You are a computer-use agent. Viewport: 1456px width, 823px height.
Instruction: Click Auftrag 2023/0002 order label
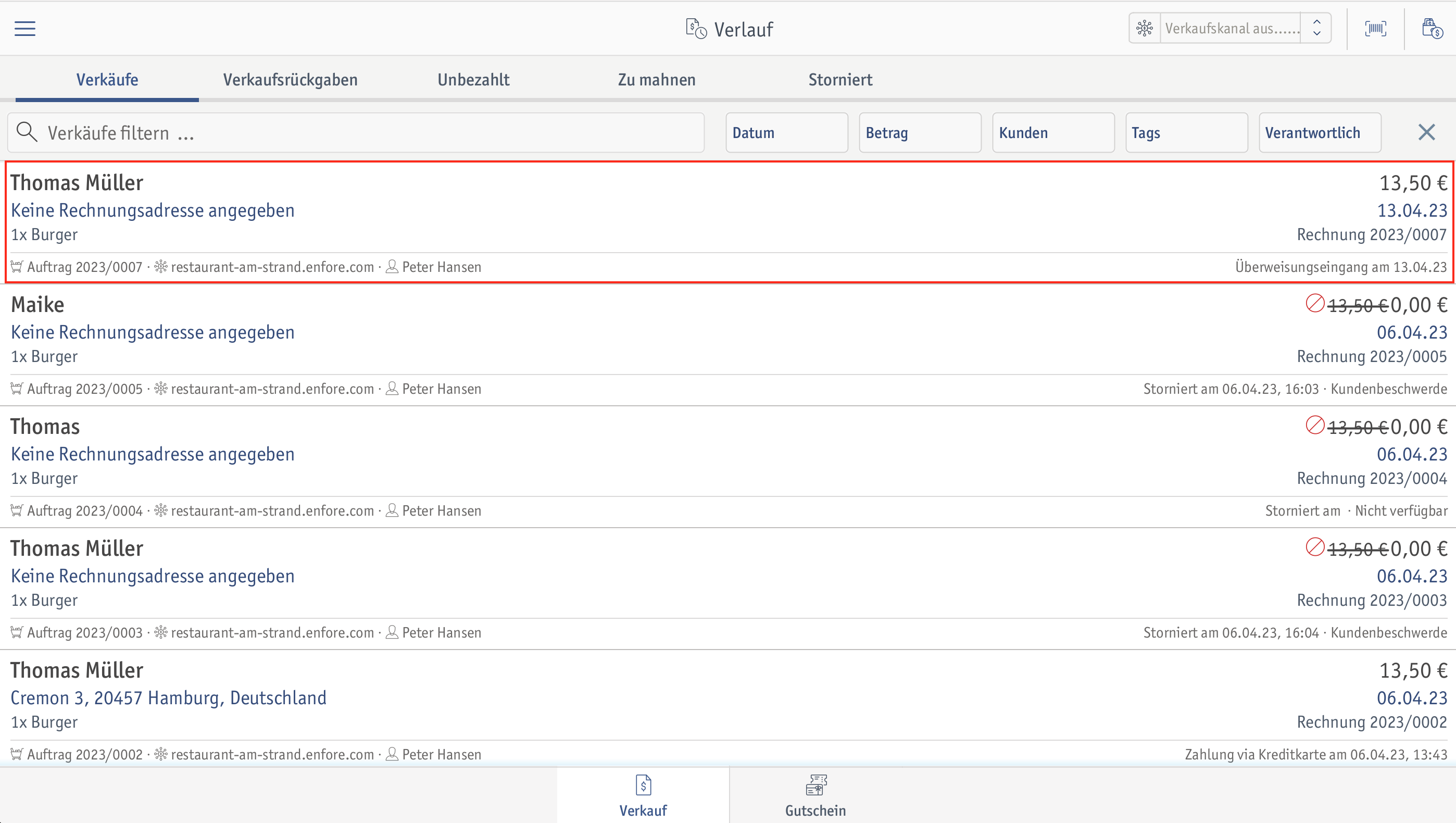pyautogui.click(x=85, y=755)
